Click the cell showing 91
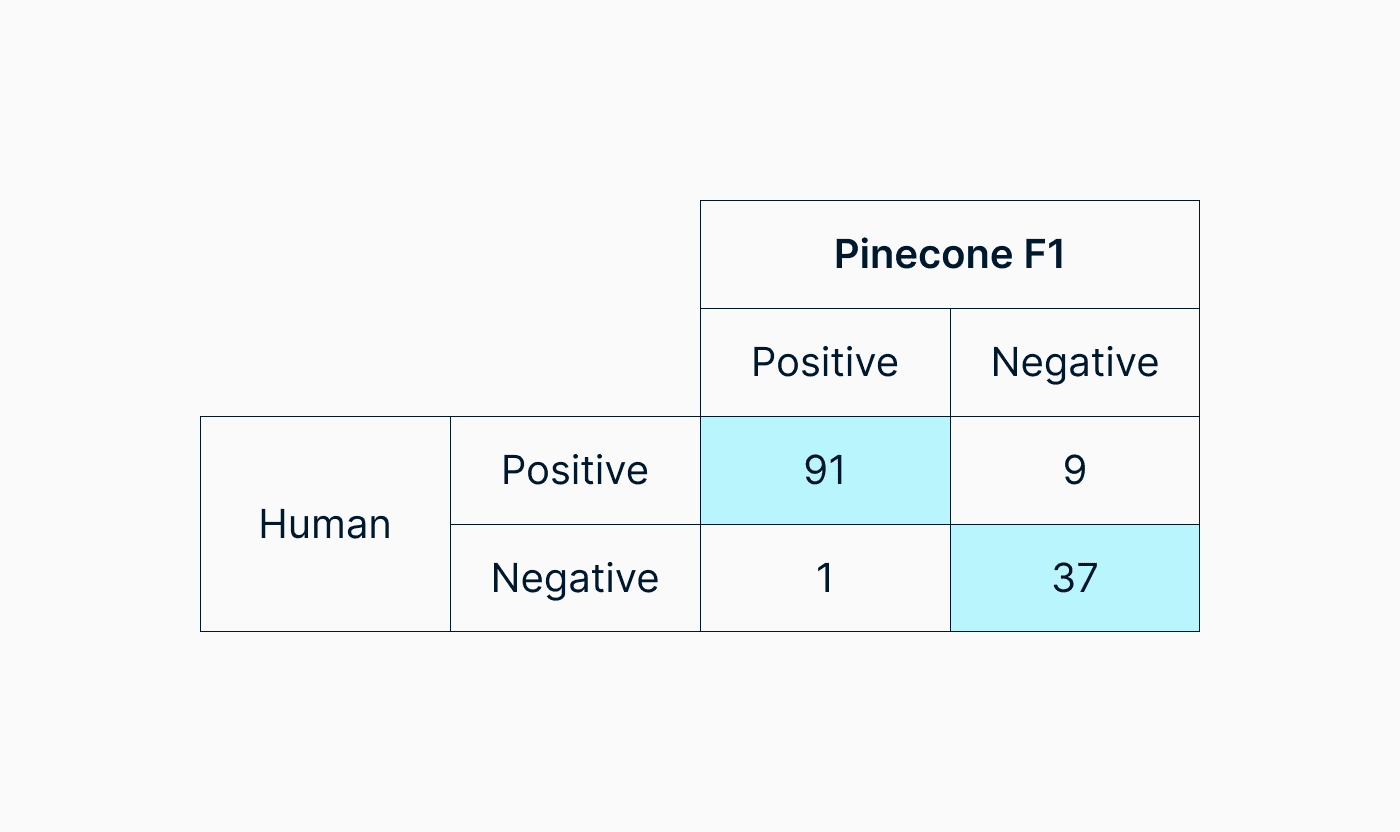The height and width of the screenshot is (832, 1400). [825, 470]
